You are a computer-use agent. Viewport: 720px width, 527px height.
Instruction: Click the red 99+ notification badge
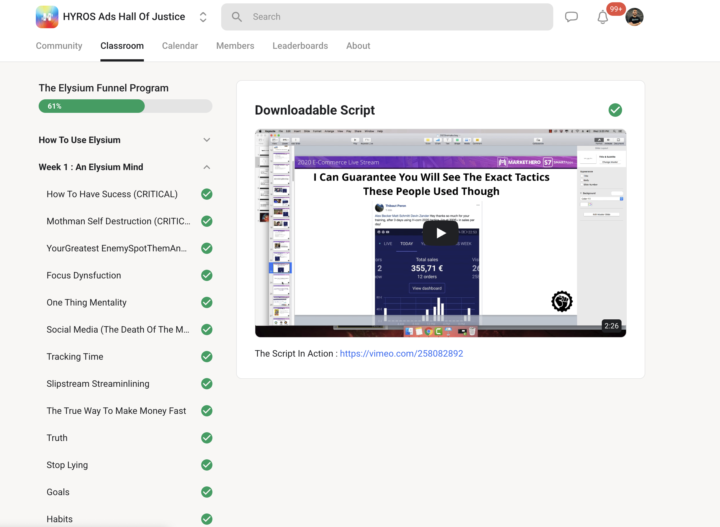[x=616, y=9]
